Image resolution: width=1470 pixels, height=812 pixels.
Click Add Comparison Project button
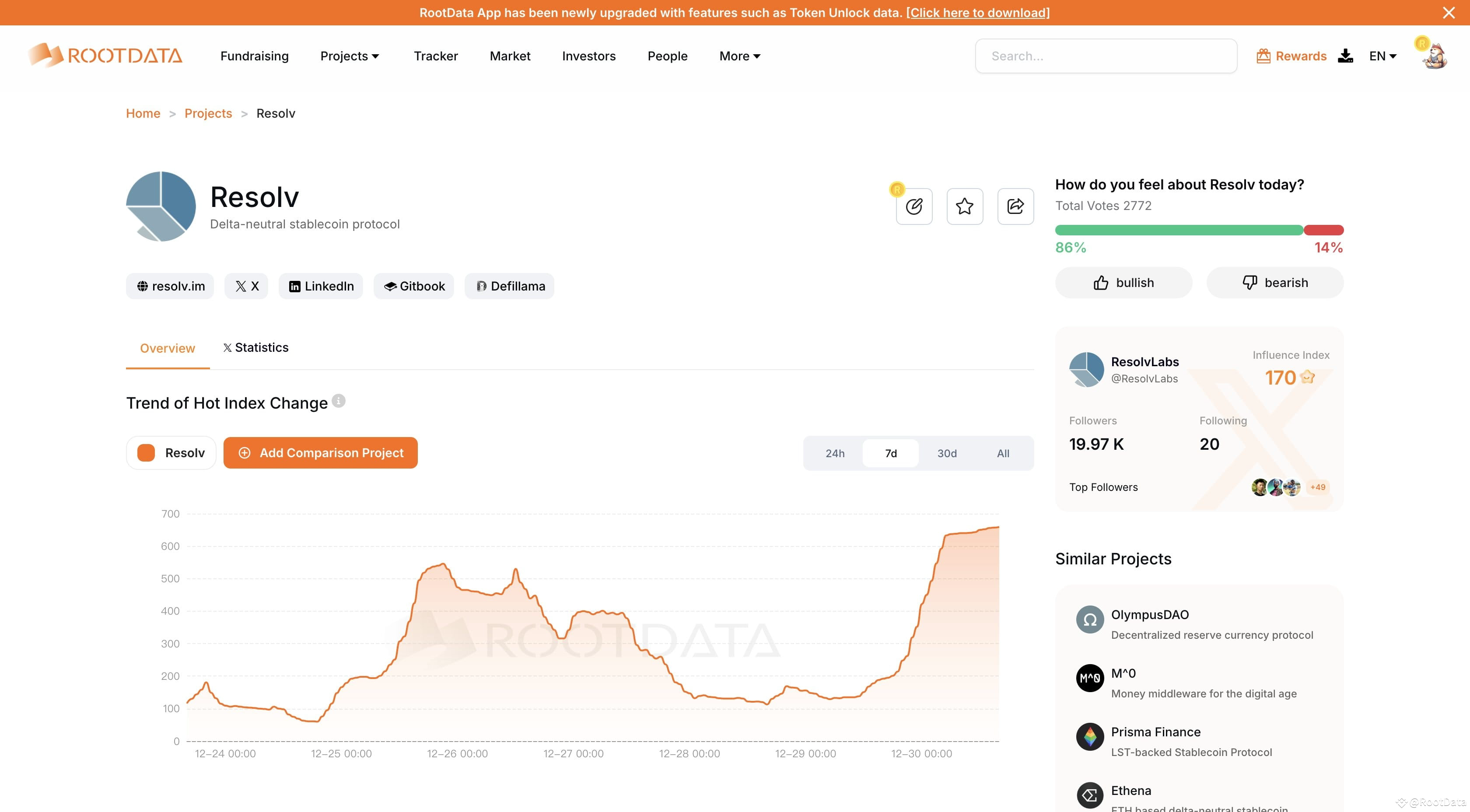pos(320,452)
